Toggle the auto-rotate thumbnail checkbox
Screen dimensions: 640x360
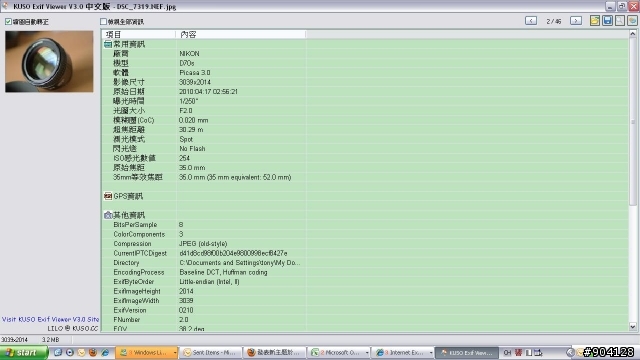[x=8, y=22]
